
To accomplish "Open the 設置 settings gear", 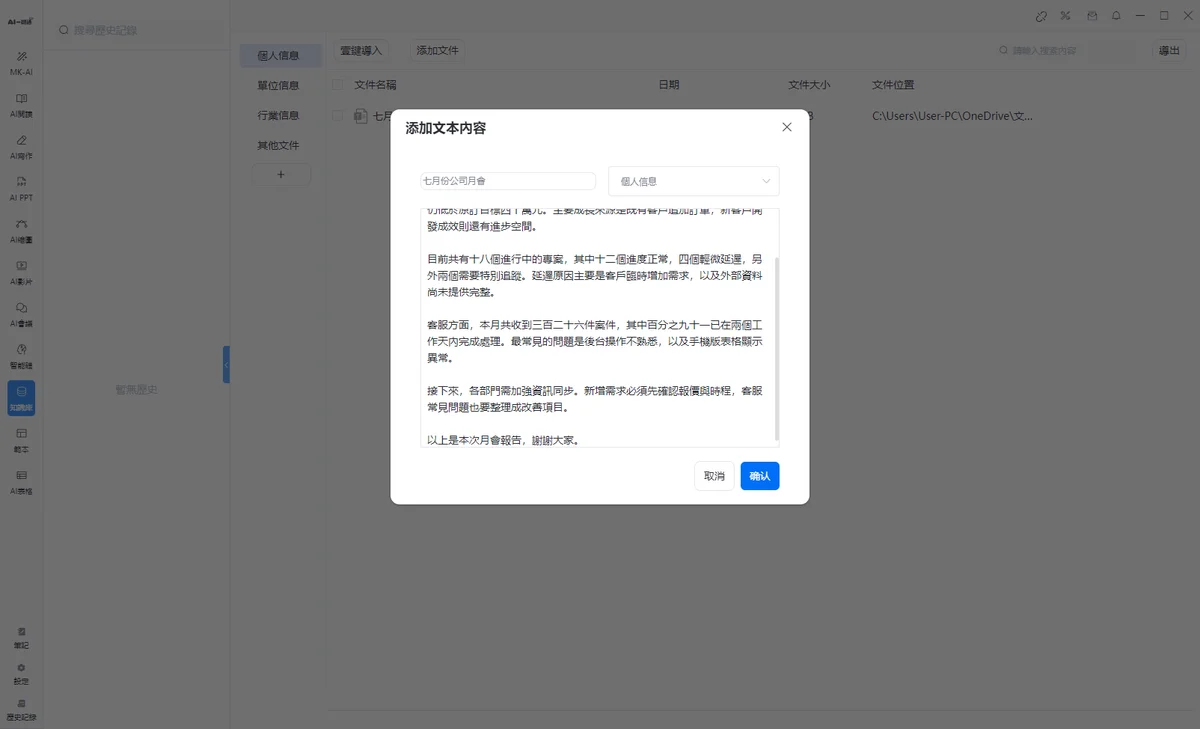I will 21,674.
